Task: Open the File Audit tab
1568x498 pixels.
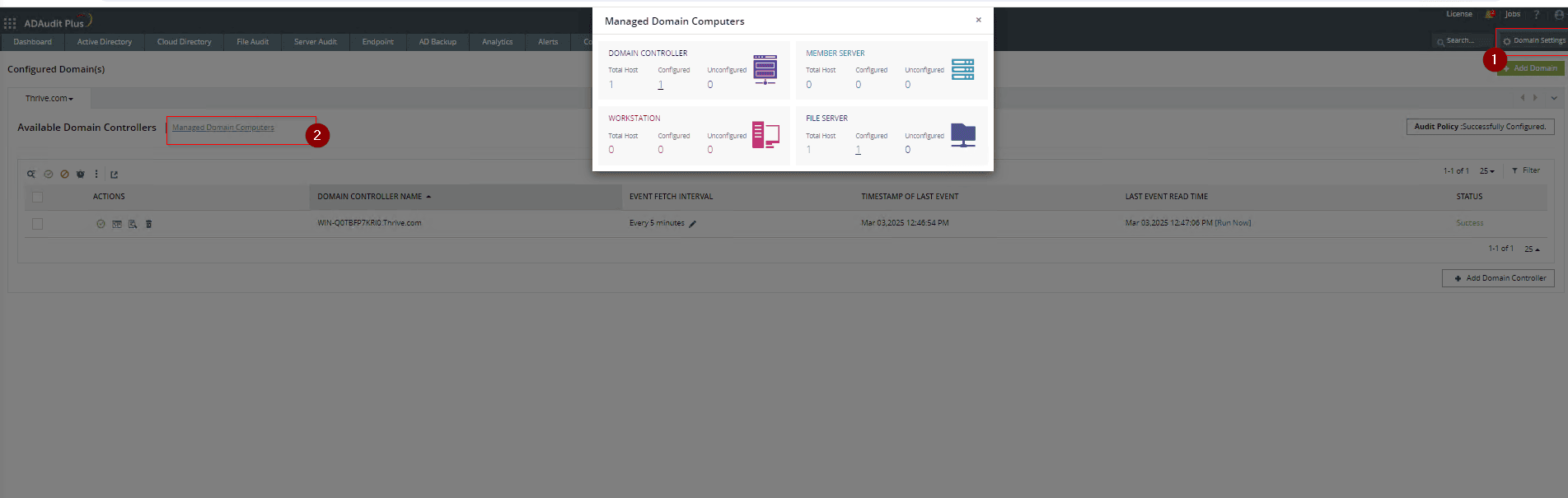Action: click(252, 42)
